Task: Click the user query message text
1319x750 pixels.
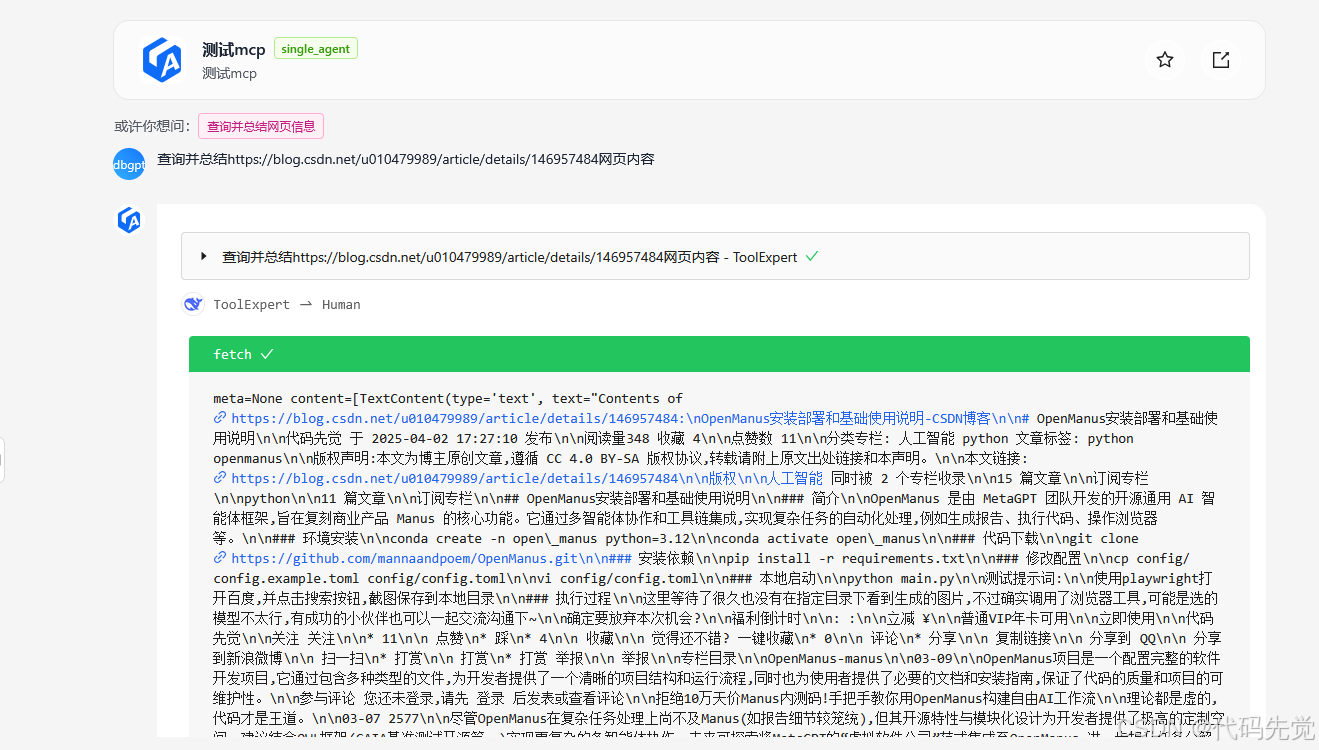Action: pos(406,159)
